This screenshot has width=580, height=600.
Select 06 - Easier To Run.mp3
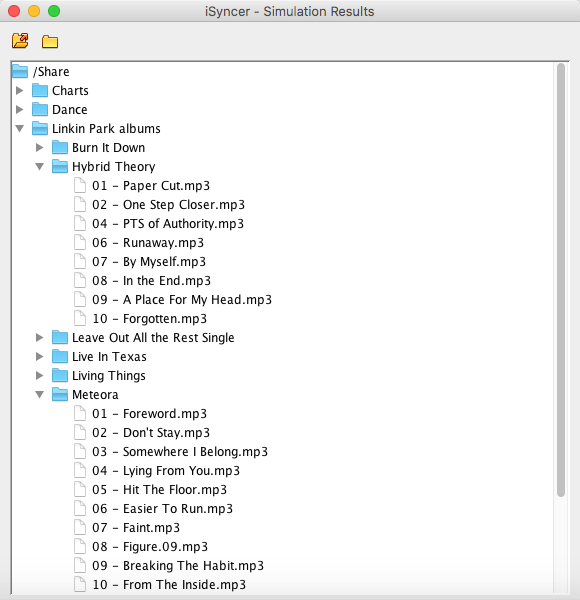(x=163, y=509)
